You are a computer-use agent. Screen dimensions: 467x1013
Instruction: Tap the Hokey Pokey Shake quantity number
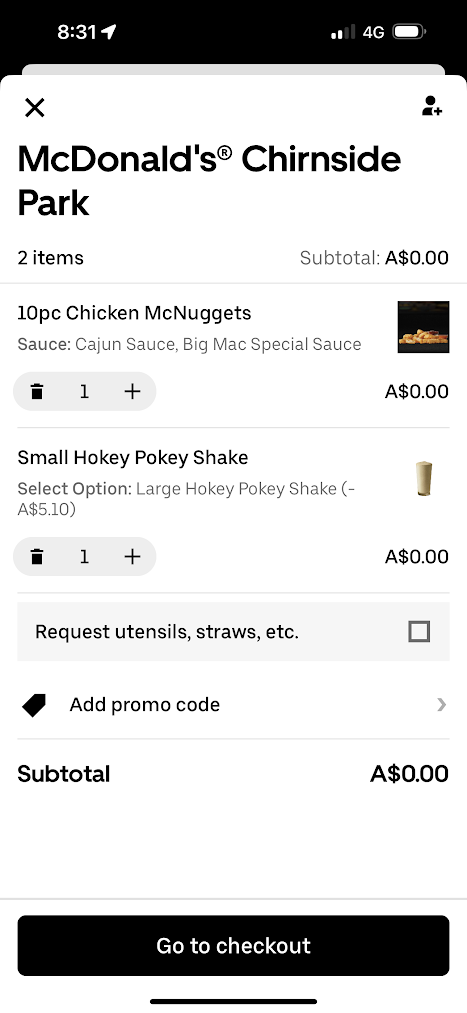click(x=84, y=557)
